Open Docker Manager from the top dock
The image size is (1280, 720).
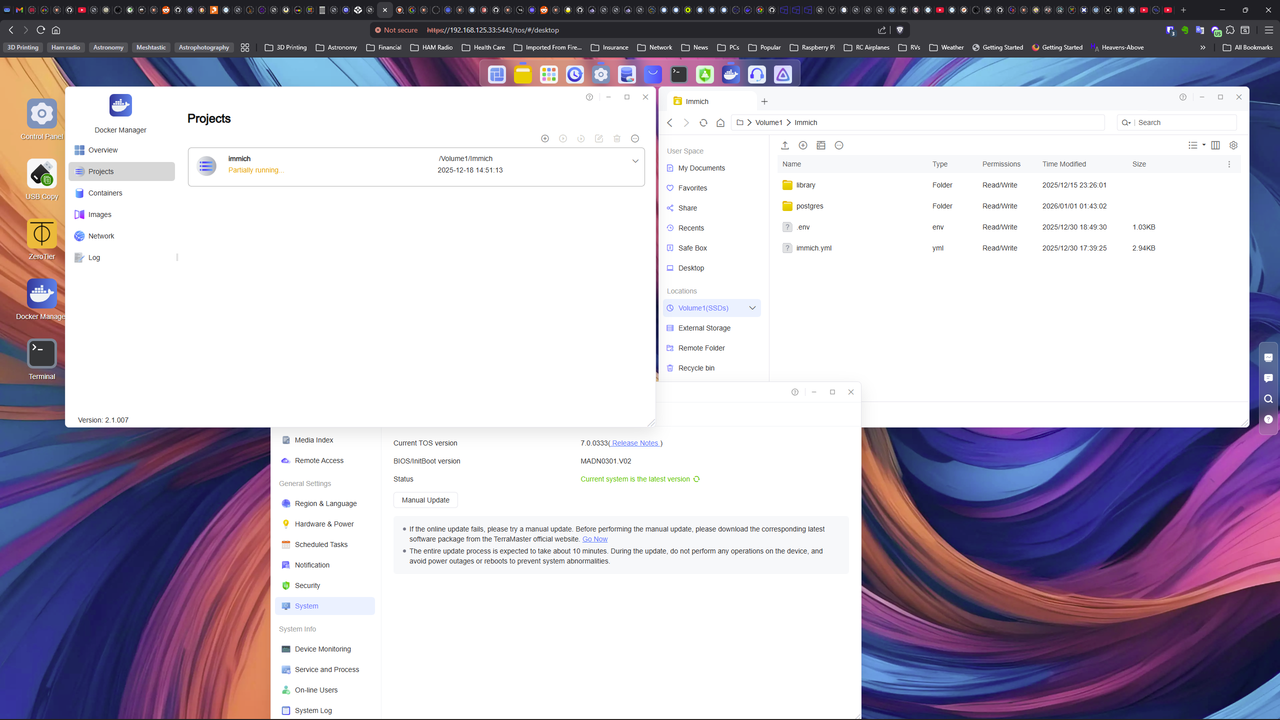[731, 74]
